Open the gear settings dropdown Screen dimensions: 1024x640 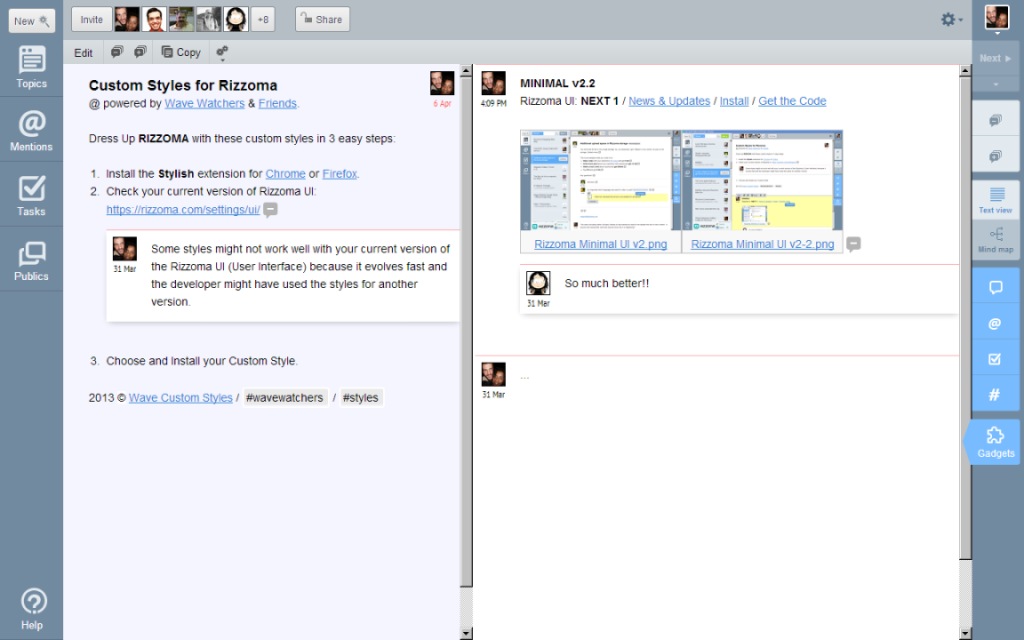point(951,20)
